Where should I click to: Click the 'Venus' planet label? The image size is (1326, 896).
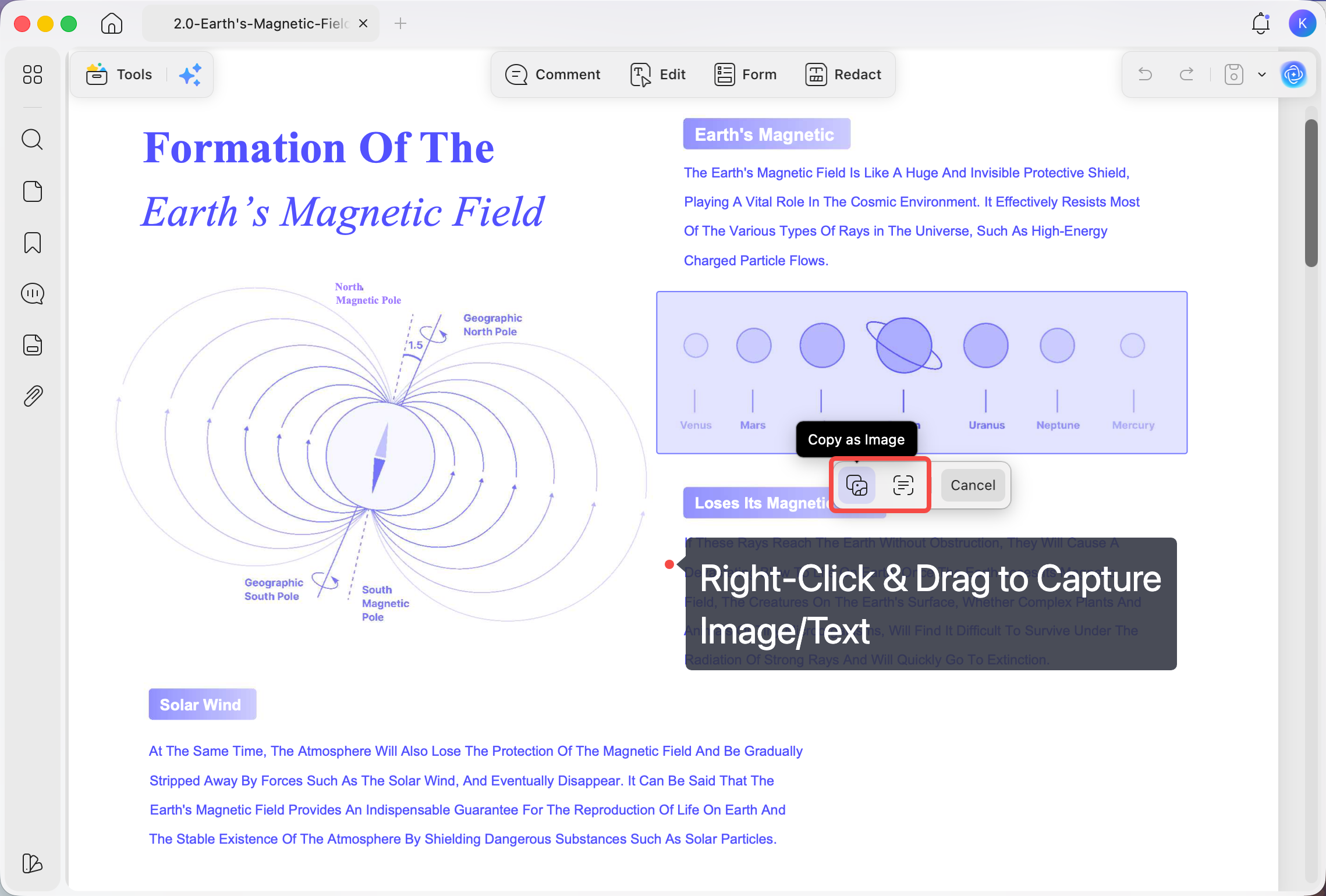point(696,425)
